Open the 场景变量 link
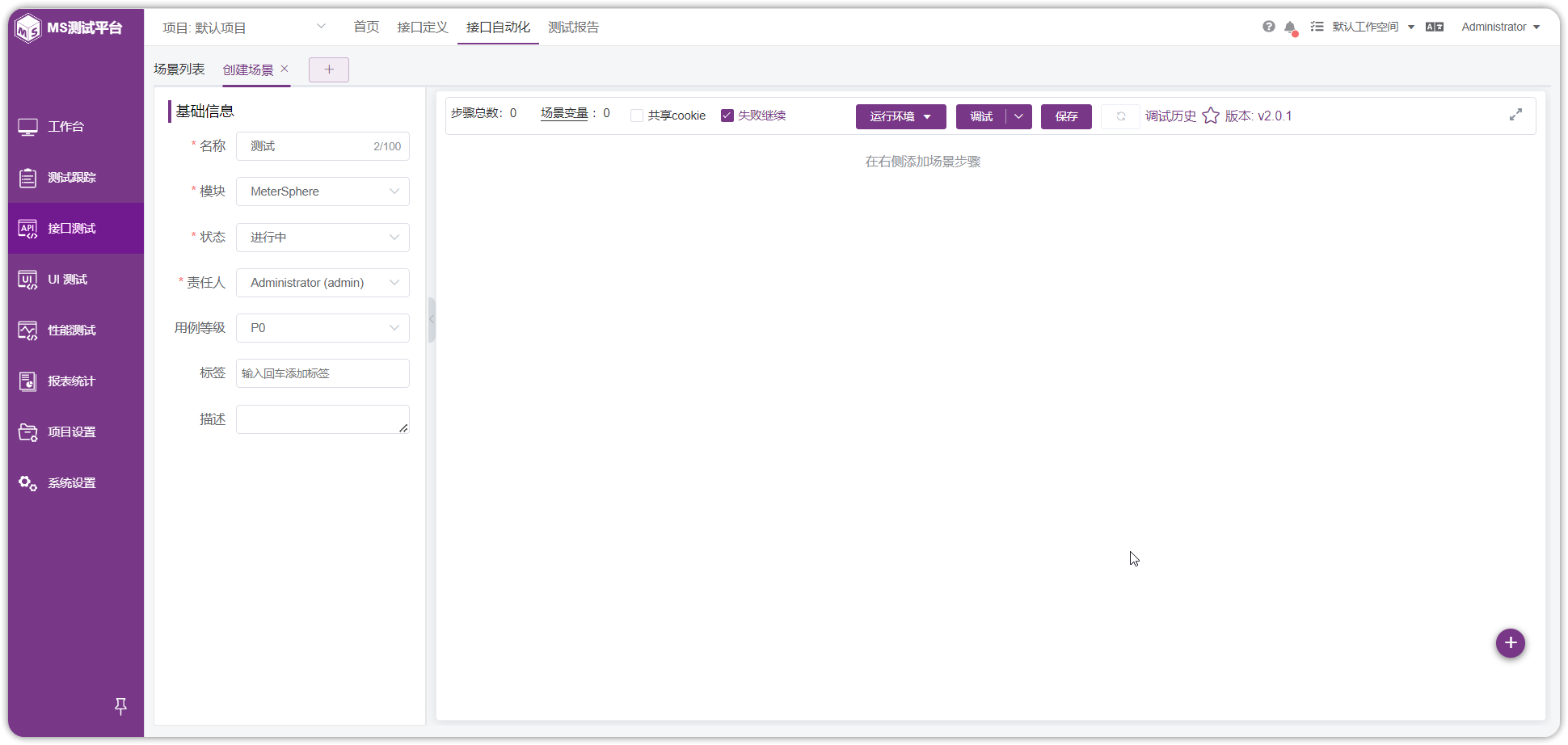Image resolution: width=1568 pixels, height=745 pixels. (x=564, y=113)
